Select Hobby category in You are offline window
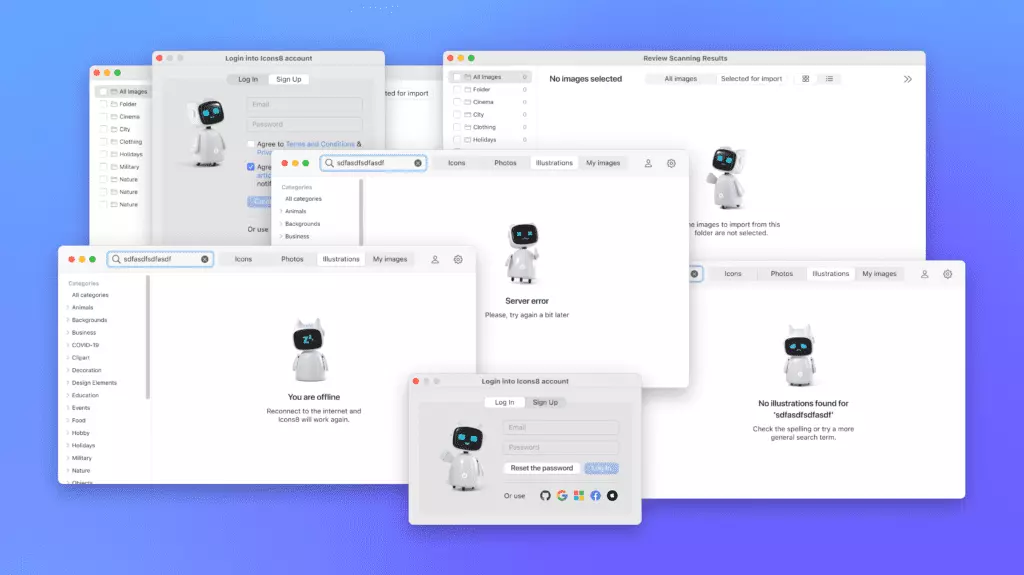This screenshot has height=575, width=1024. 80,433
